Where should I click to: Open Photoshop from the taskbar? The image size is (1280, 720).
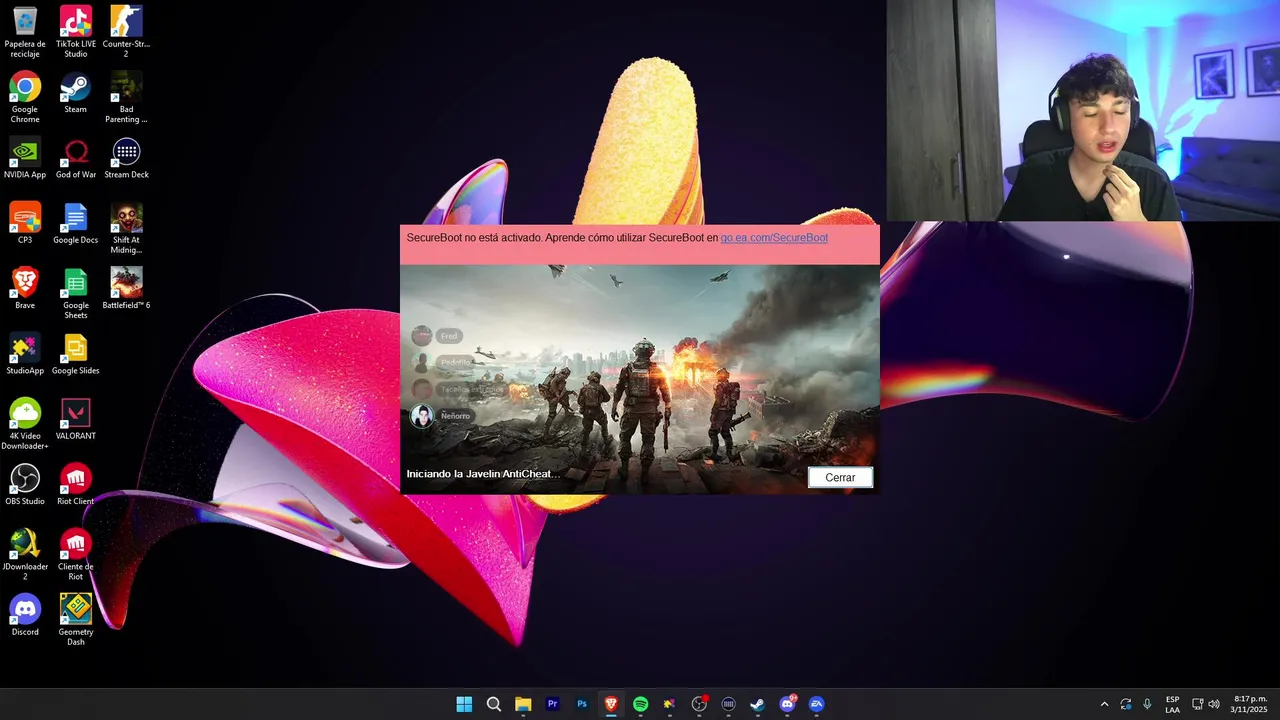pos(582,704)
